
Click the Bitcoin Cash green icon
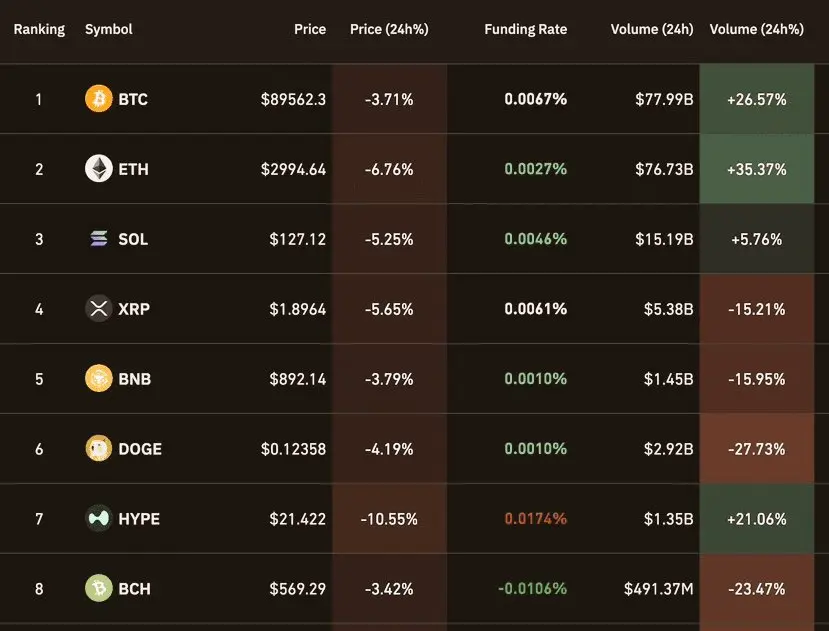point(98,589)
